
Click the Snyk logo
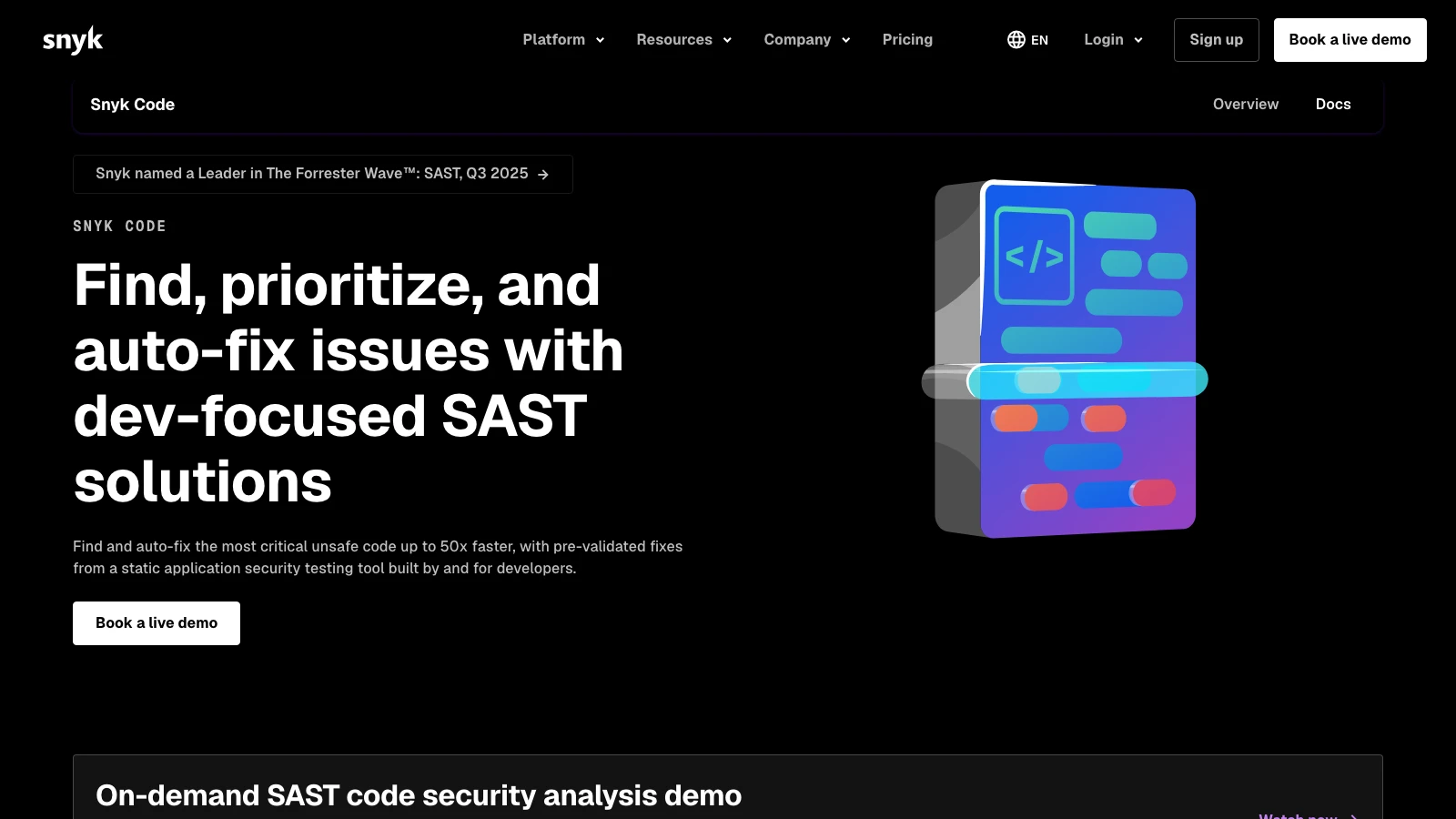73,40
